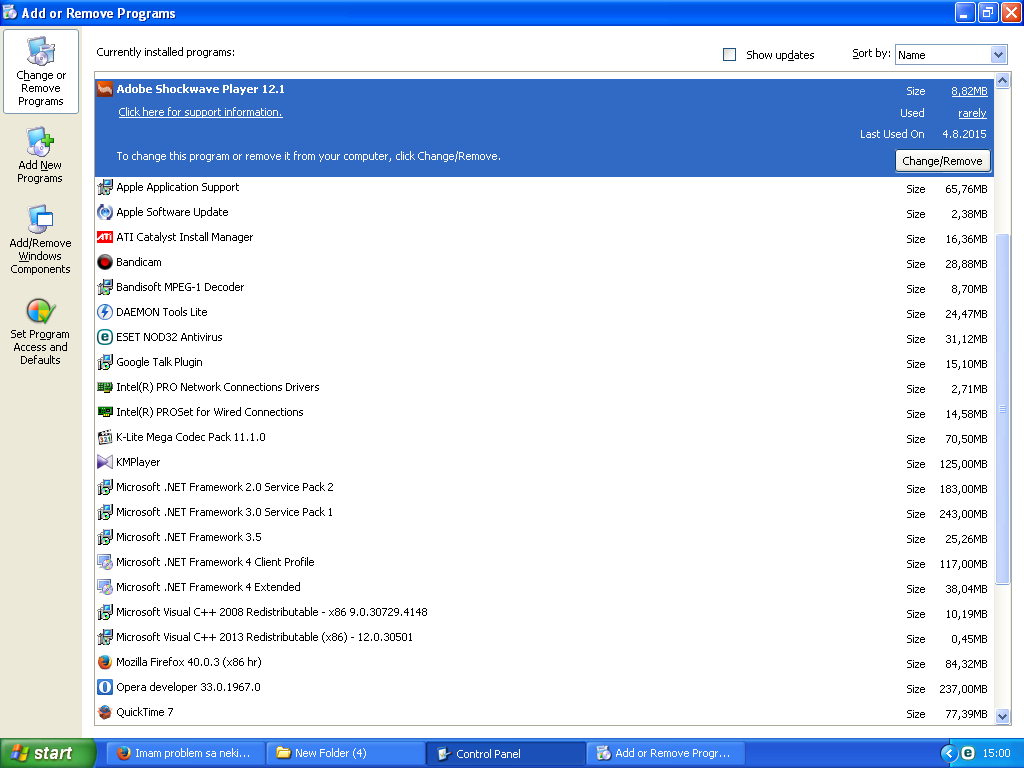Image resolution: width=1024 pixels, height=768 pixels.
Task: Click the 243,00MB size value
Action: click(x=963, y=514)
